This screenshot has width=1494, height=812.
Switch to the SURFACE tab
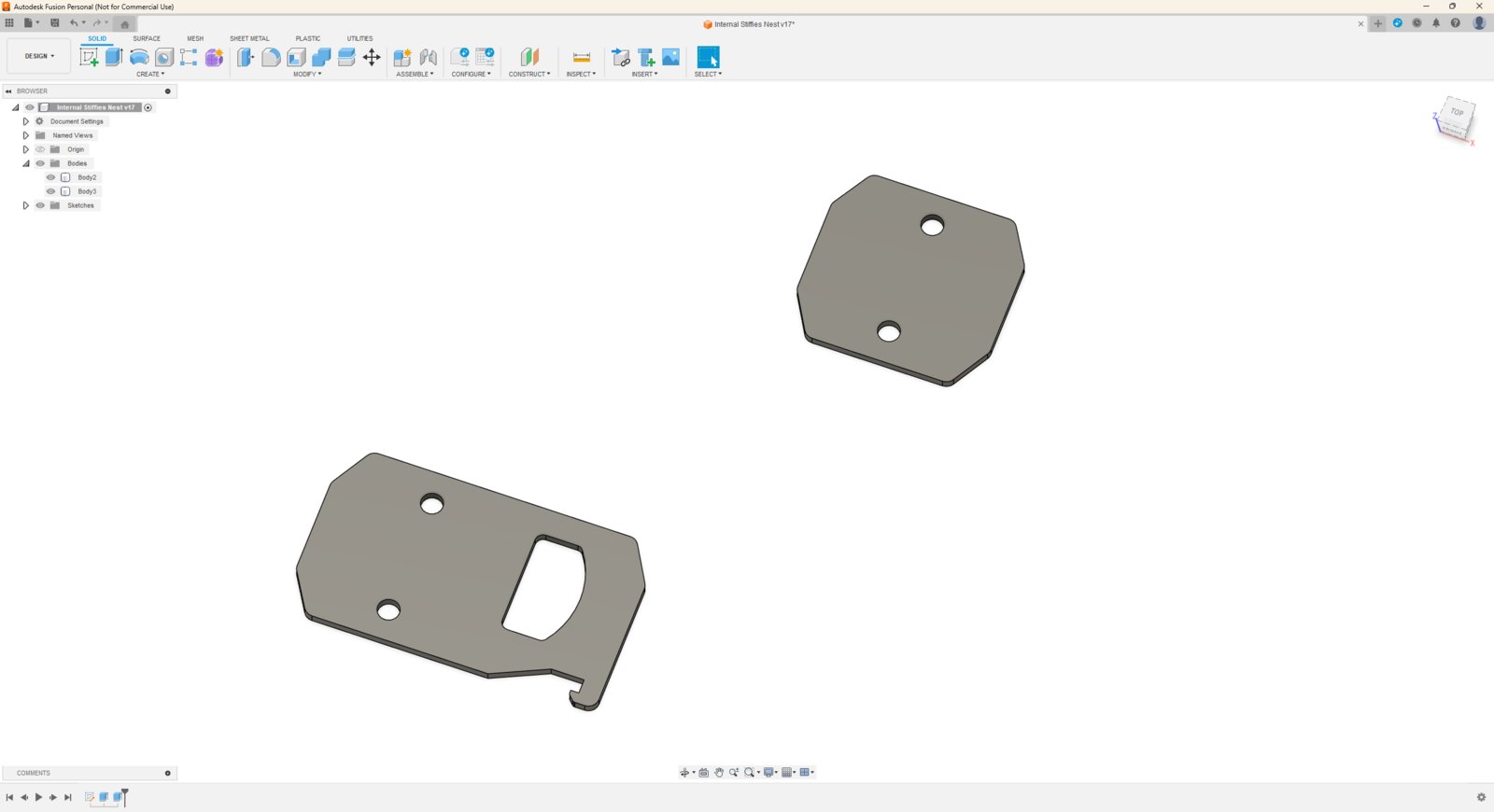point(147,38)
